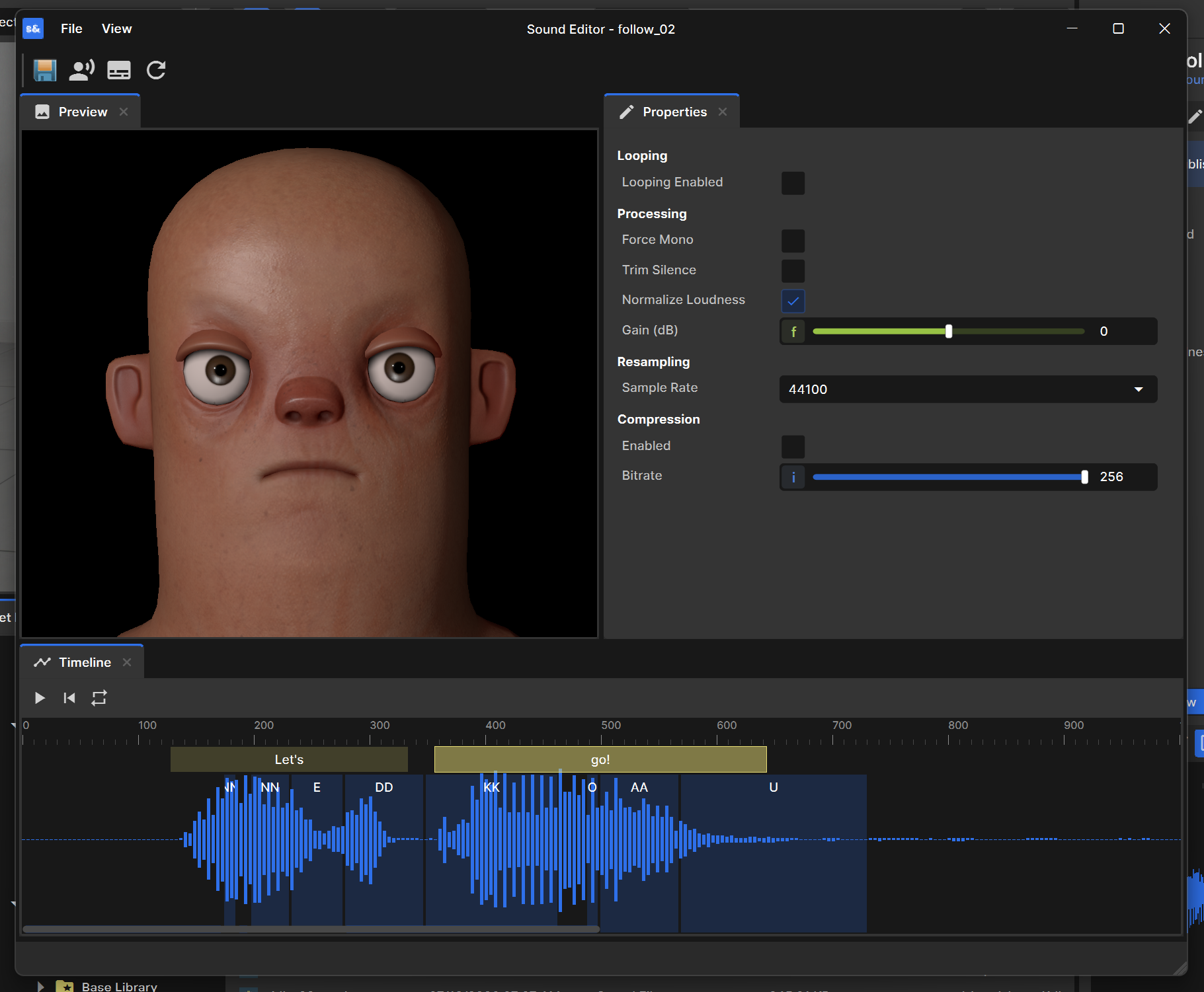Close the Timeline tab
Viewport: 1204px width, 992px height.
tap(127, 662)
